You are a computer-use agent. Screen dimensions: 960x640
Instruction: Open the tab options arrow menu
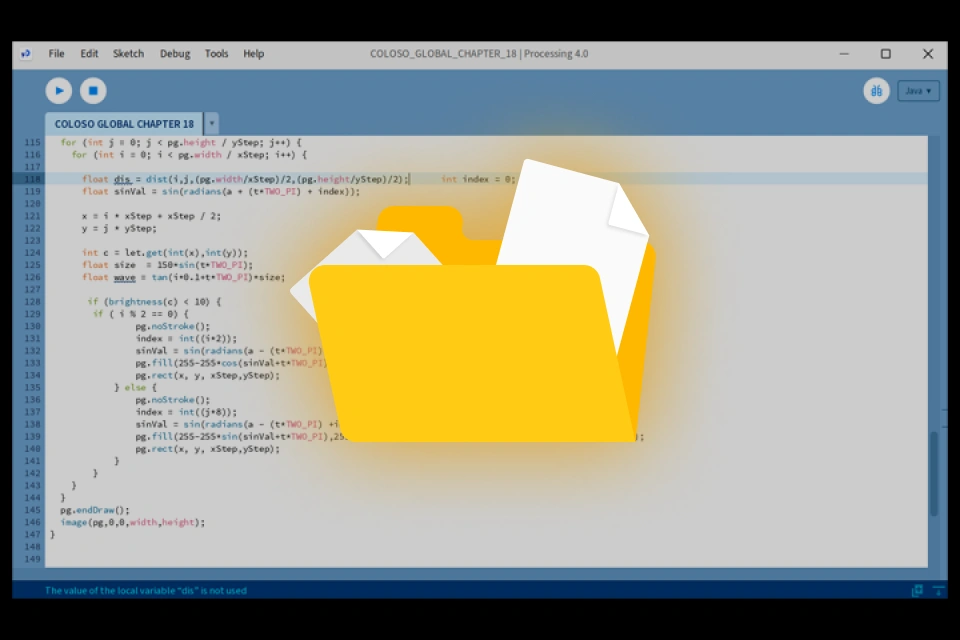(211, 124)
